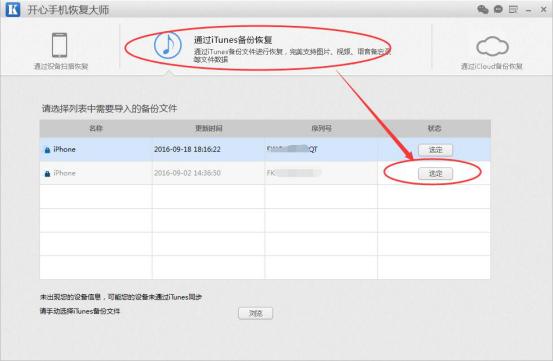Image resolution: width=553 pixels, height=361 pixels.
Task: Select the 2016-09-02 backup via 选定 button
Action: [435, 173]
